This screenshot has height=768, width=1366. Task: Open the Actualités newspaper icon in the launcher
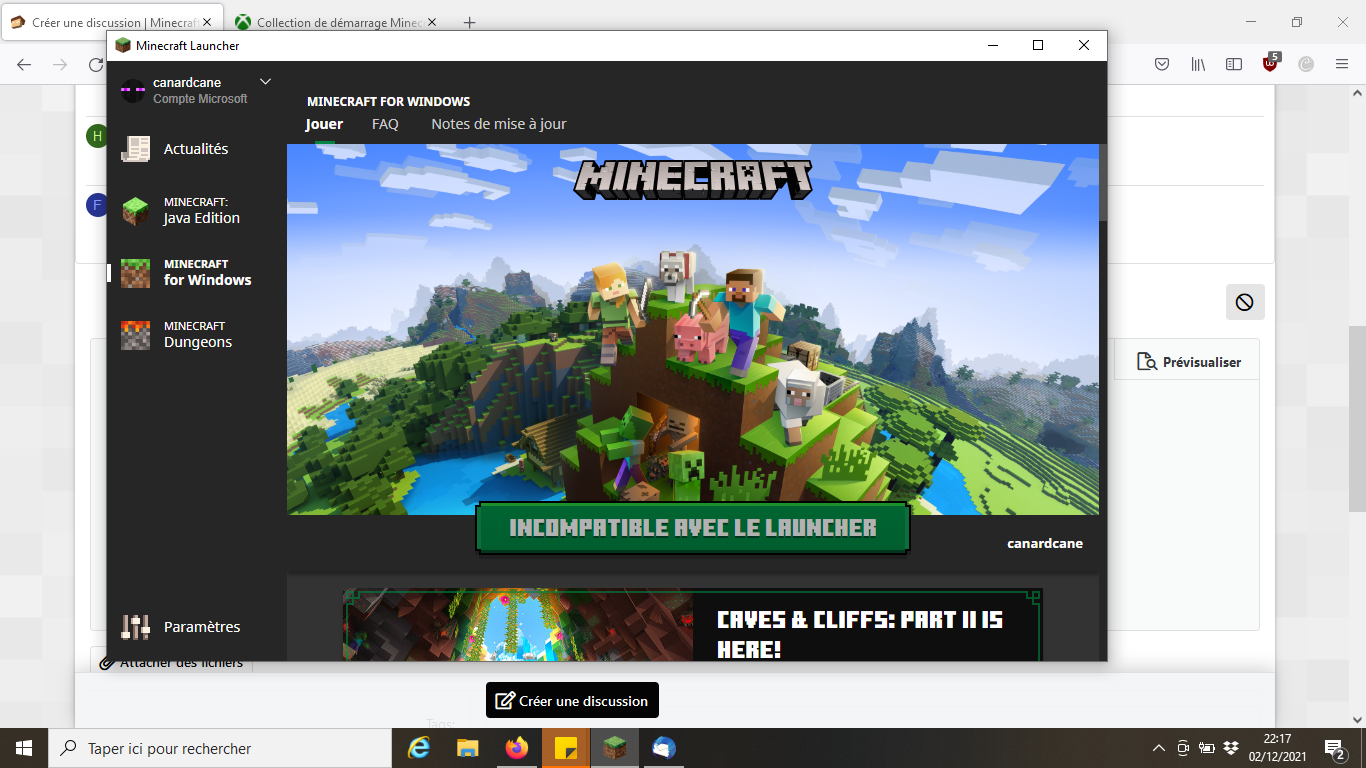coord(135,149)
